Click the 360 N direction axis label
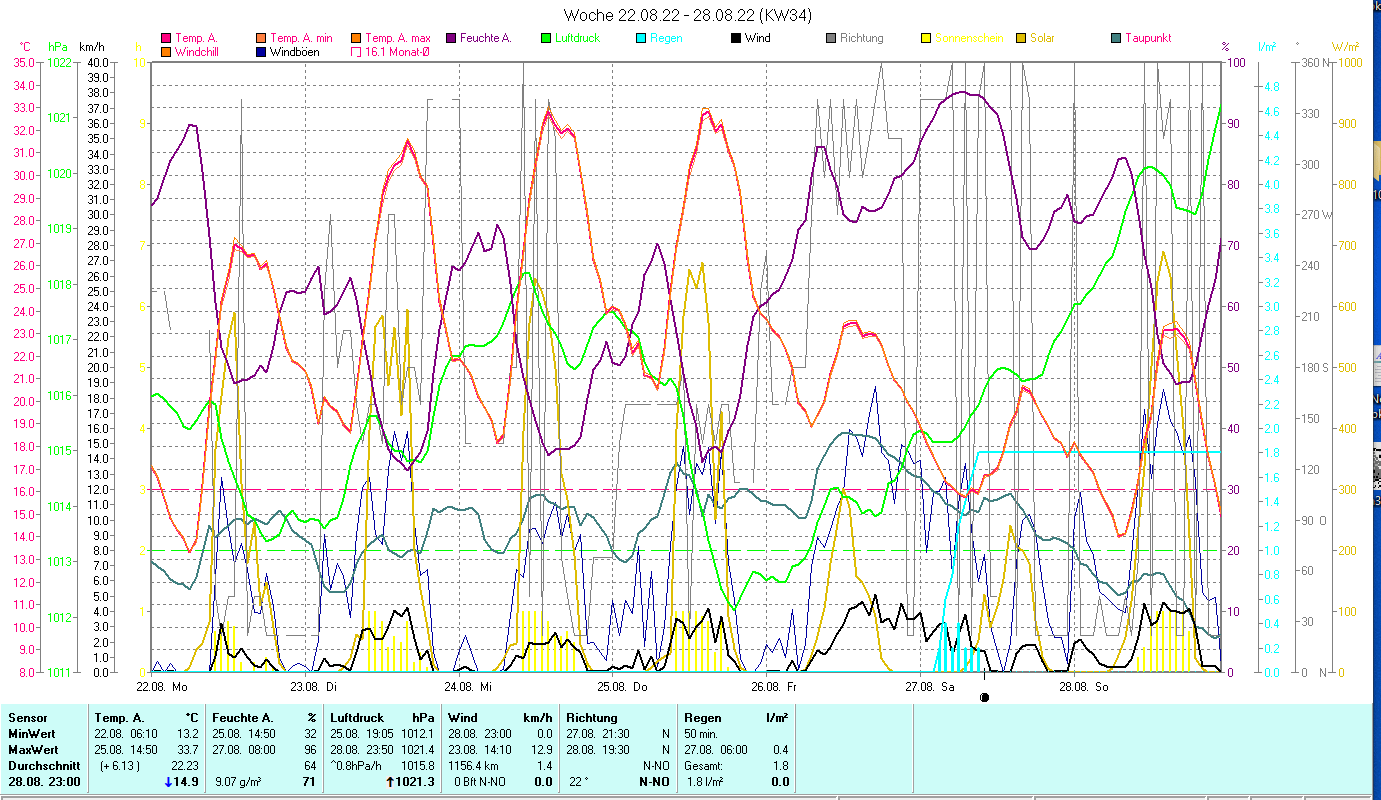1381x800 pixels. (x=1314, y=62)
